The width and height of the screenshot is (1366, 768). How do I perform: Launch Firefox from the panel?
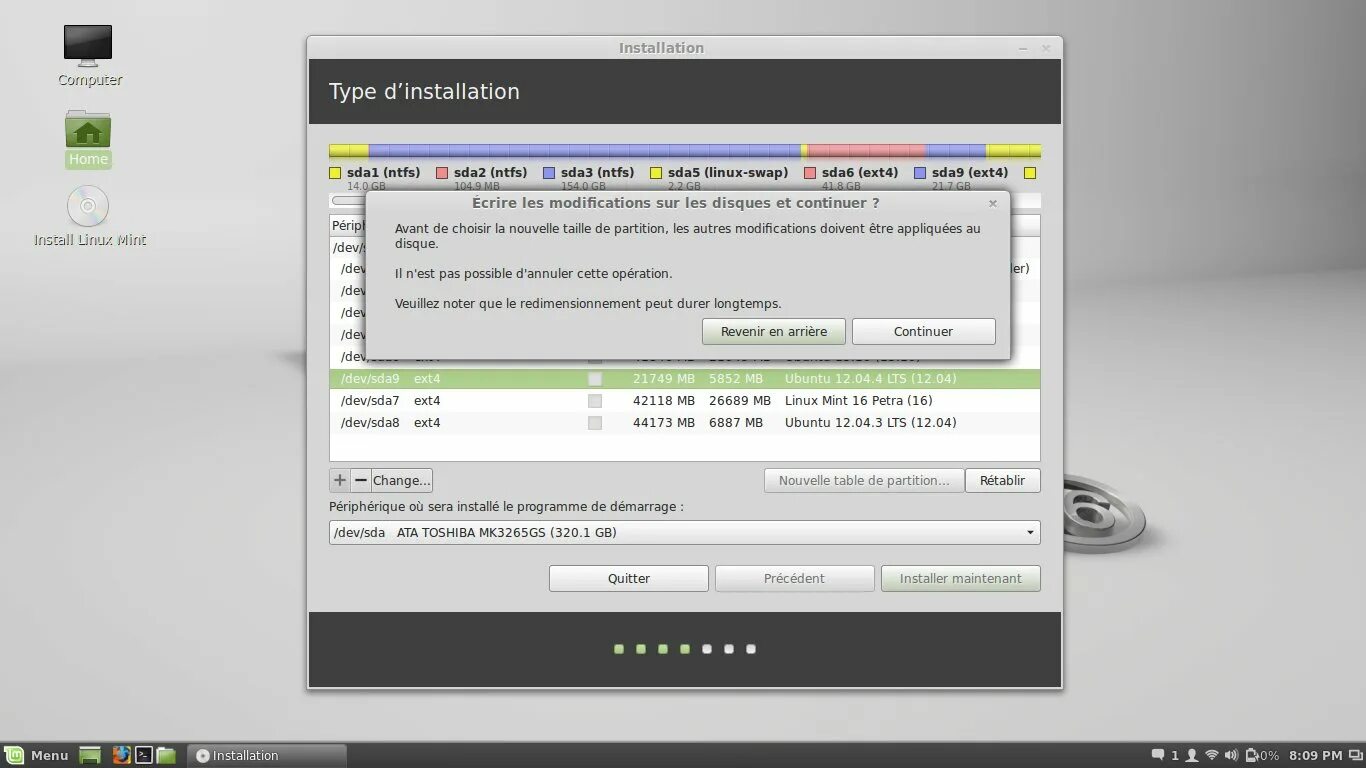pos(121,755)
